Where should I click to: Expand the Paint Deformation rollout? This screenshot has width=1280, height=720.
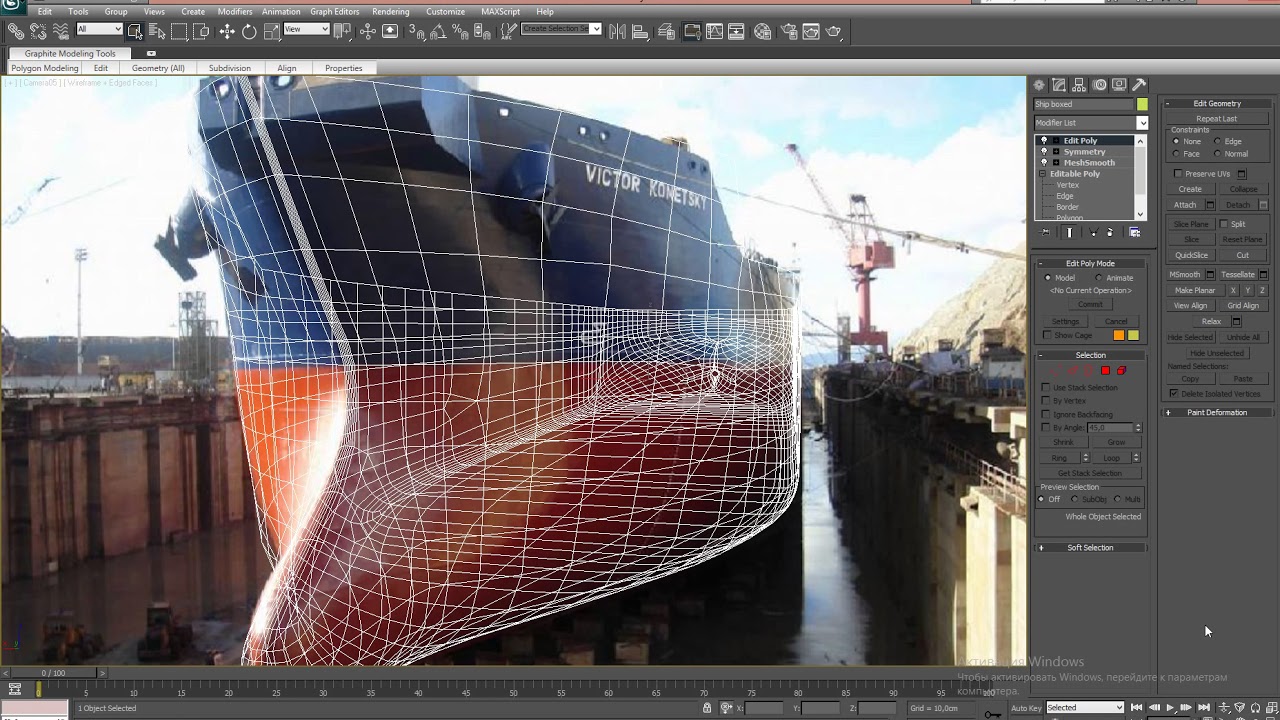[x=1217, y=413]
